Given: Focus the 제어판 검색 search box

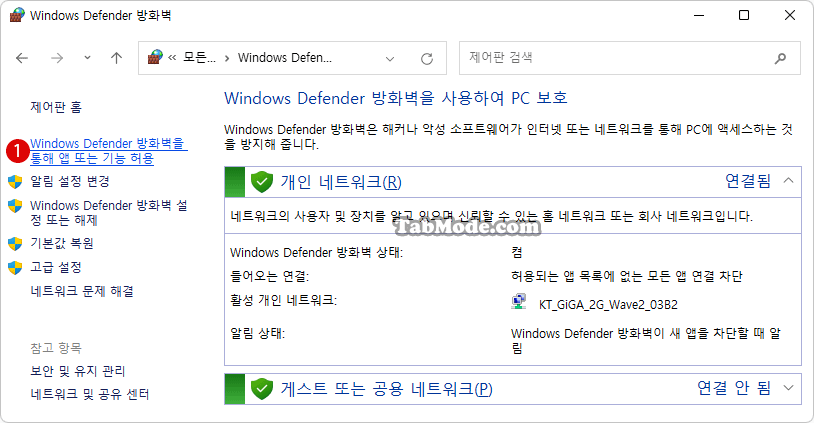Looking at the screenshot, I should tap(630, 58).
